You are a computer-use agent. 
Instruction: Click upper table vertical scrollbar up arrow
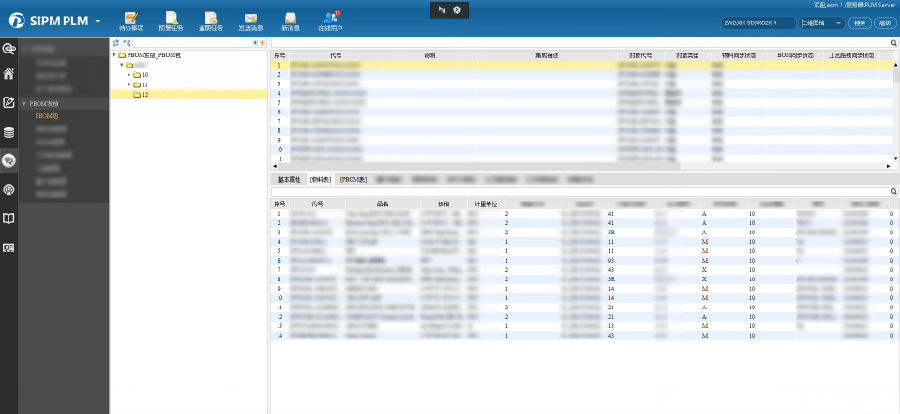click(895, 65)
